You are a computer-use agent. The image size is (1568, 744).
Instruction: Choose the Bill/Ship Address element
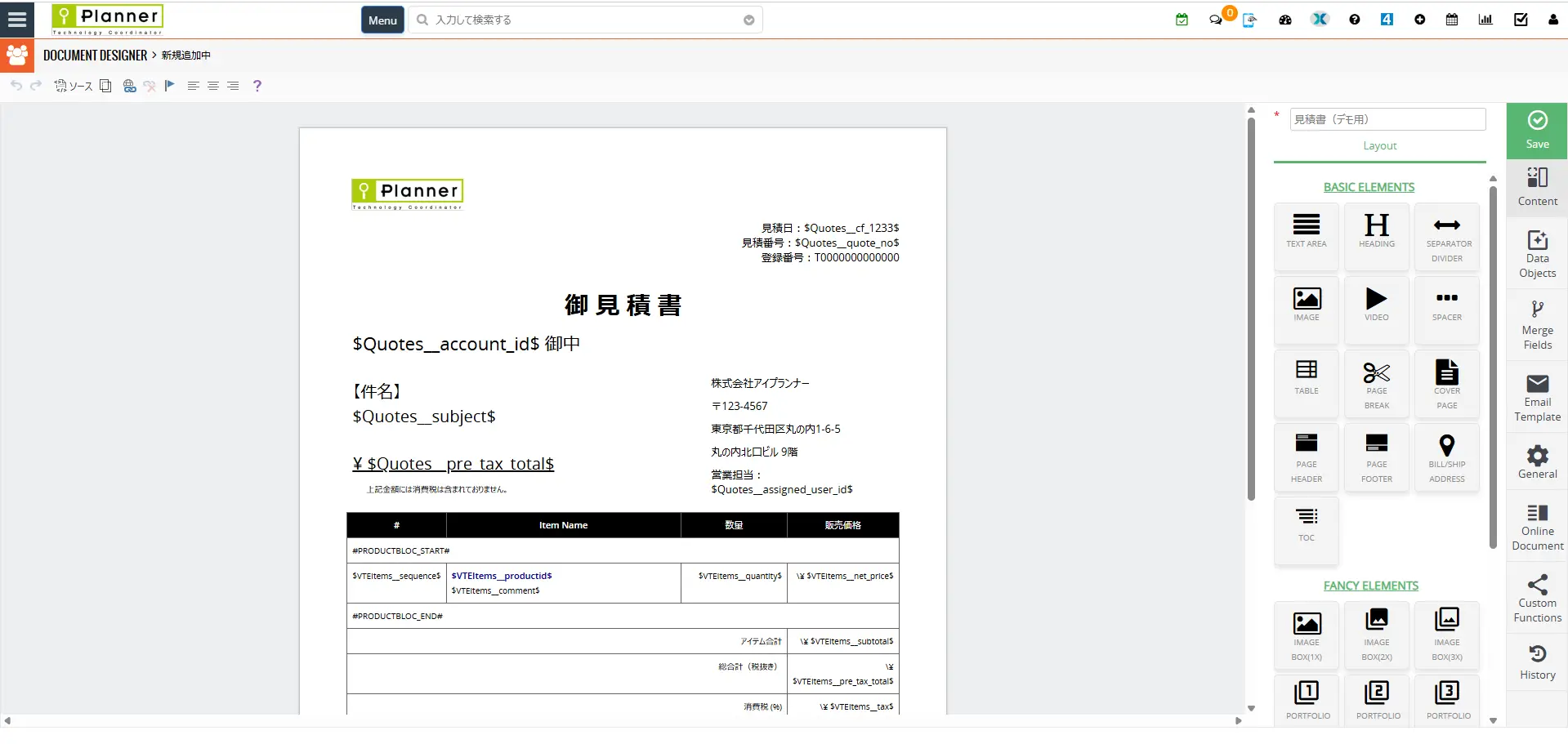(x=1446, y=457)
